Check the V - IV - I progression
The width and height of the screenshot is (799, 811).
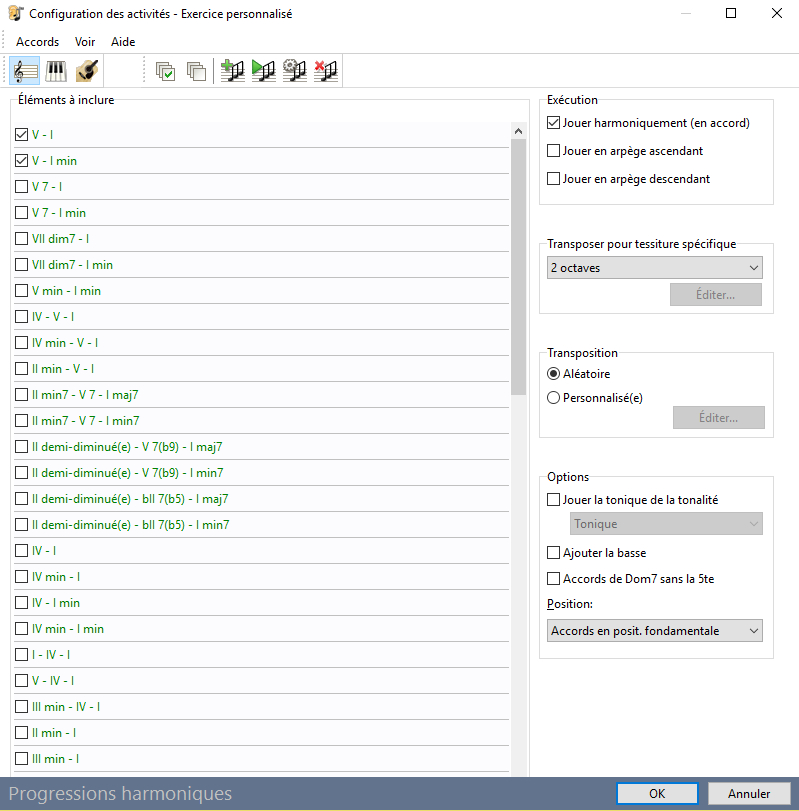click(21, 681)
